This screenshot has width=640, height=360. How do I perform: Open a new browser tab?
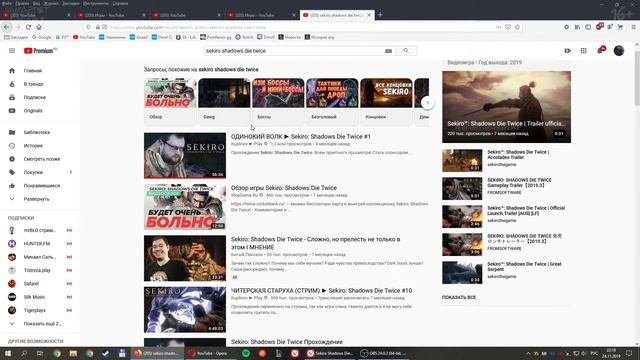tap(380, 15)
